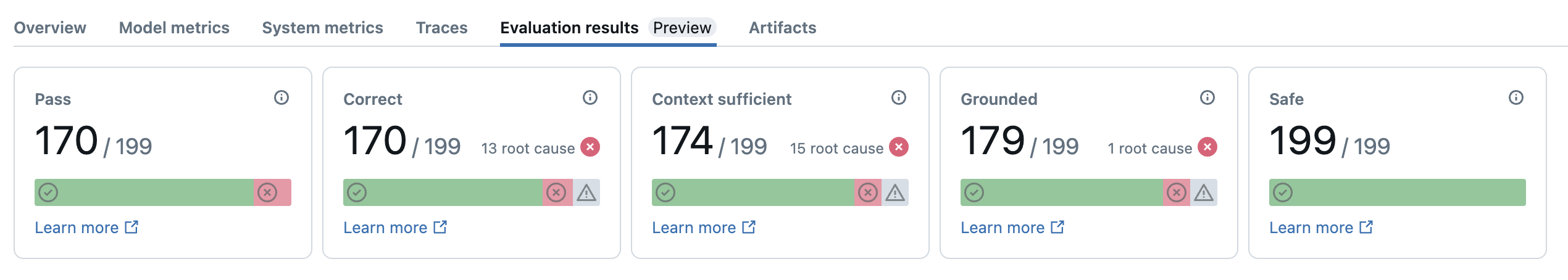Screen dimensions: 1568x280
Task: Click red root cause icon on Grounded card
Action: (1207, 147)
